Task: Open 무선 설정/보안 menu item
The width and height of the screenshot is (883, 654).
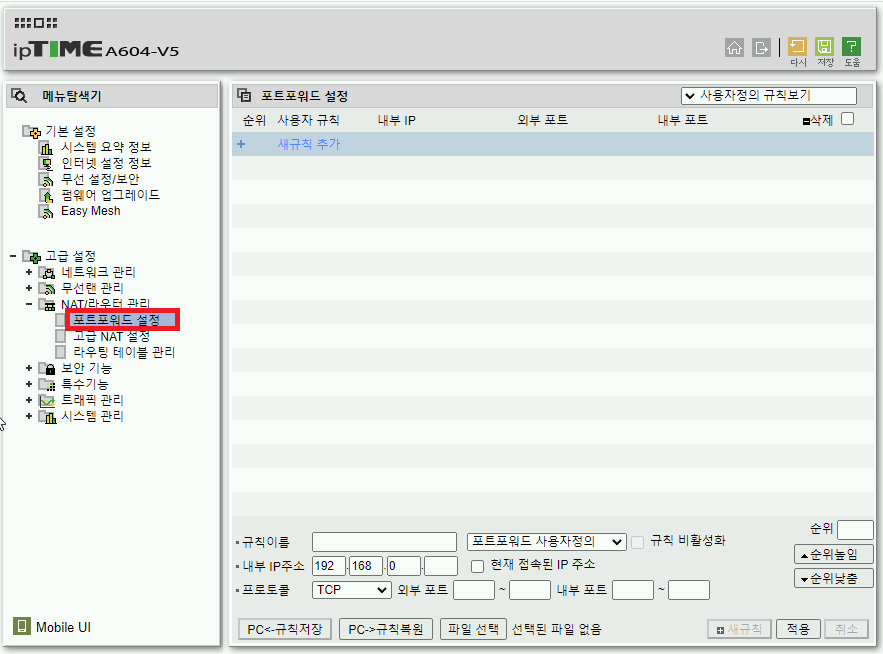Action: point(100,179)
